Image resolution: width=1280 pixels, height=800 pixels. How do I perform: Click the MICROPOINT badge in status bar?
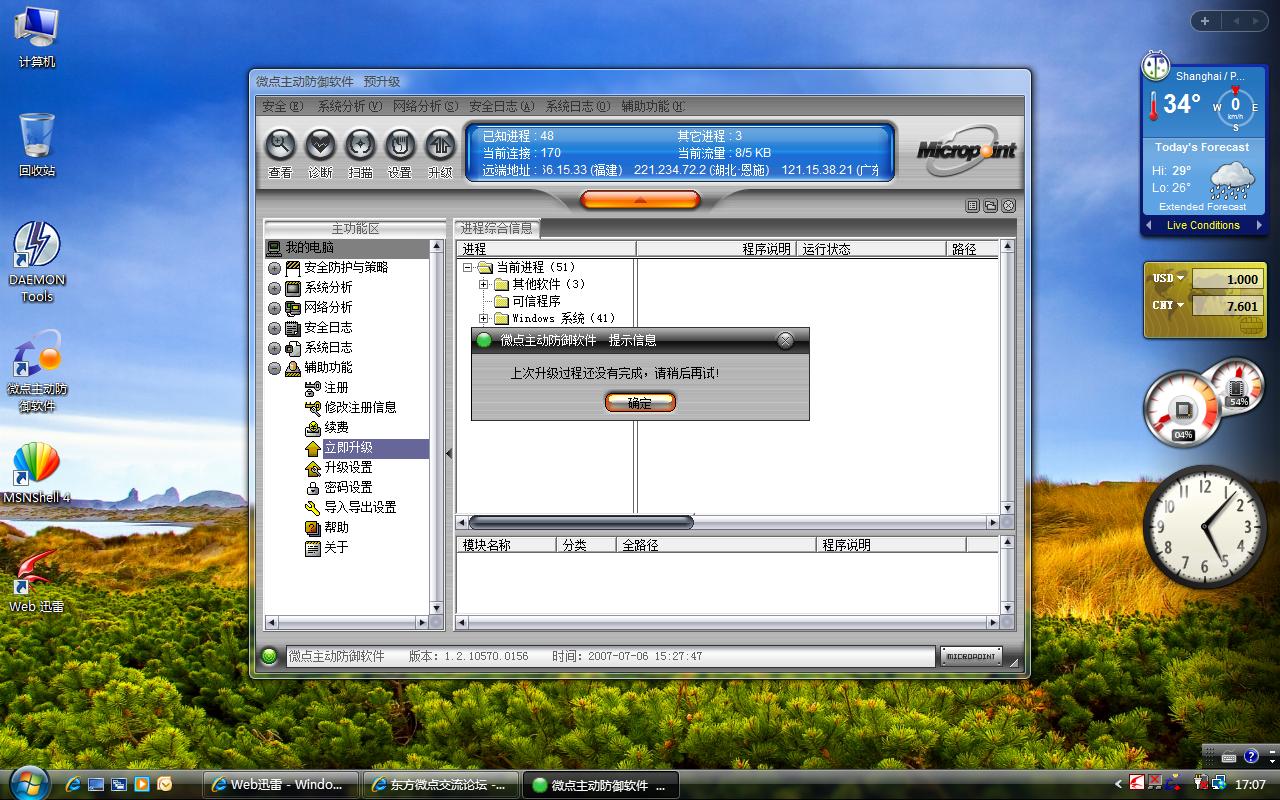[971, 657]
